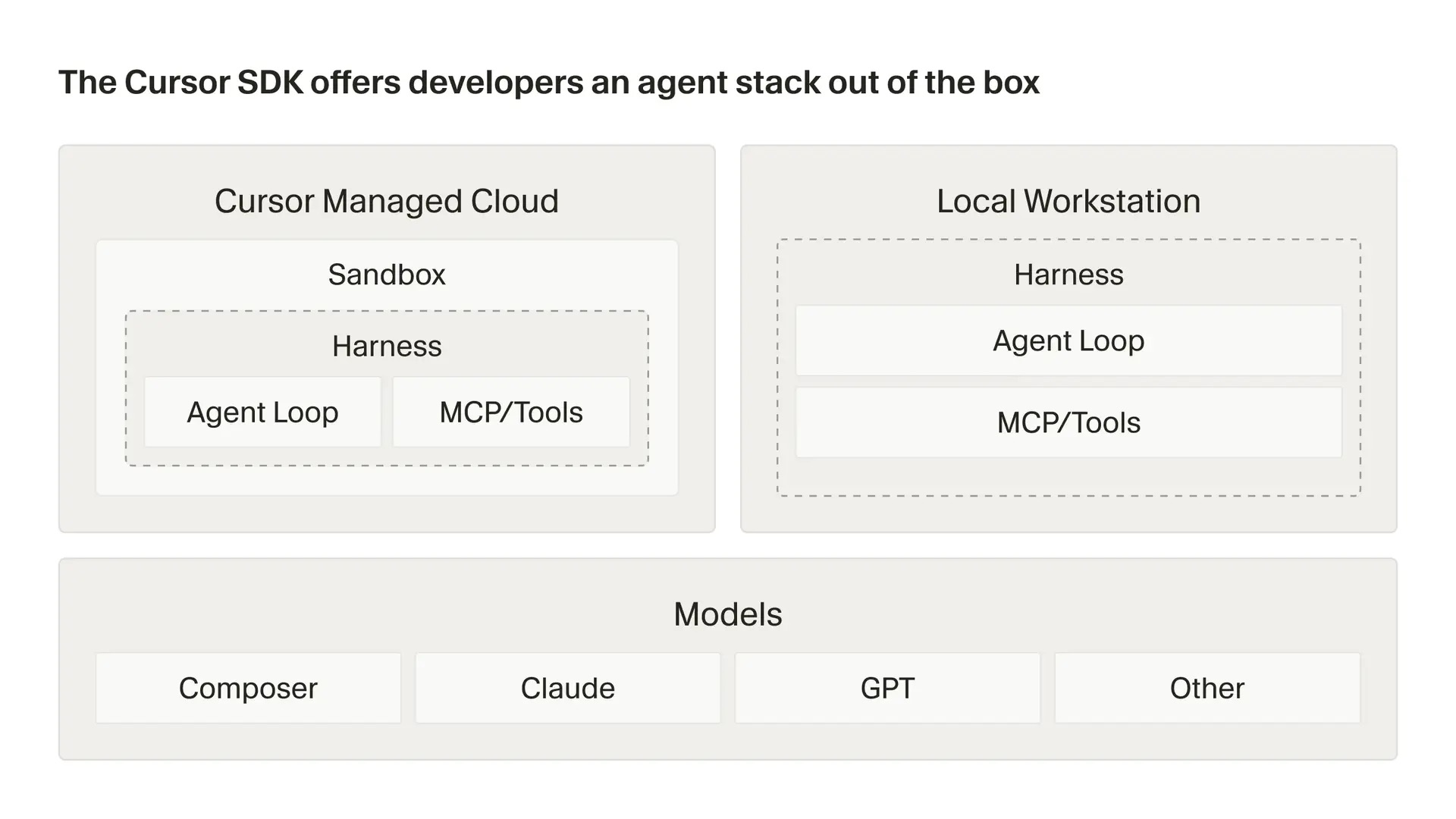Click the word "developers" in the title

point(495,83)
